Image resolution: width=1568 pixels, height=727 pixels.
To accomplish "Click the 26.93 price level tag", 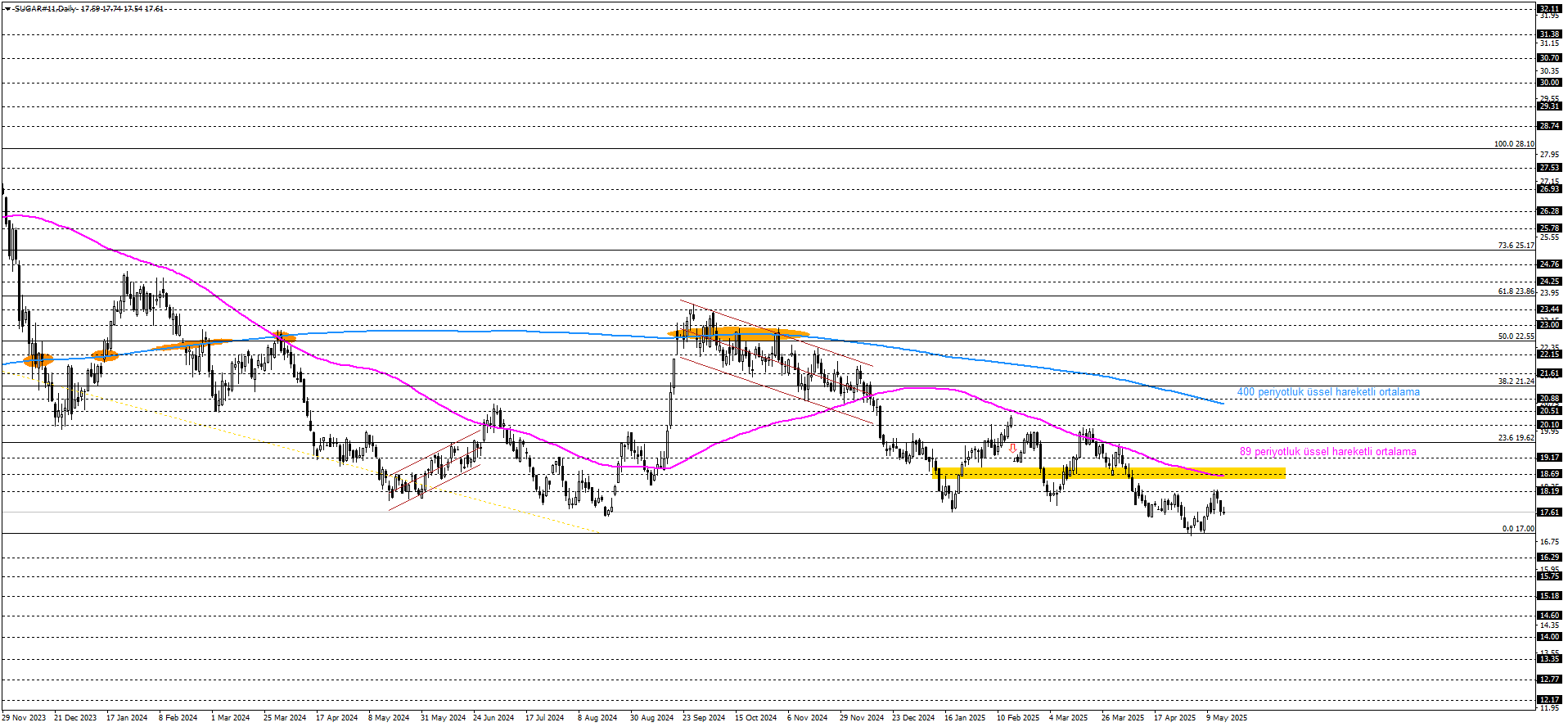I will [1549, 189].
